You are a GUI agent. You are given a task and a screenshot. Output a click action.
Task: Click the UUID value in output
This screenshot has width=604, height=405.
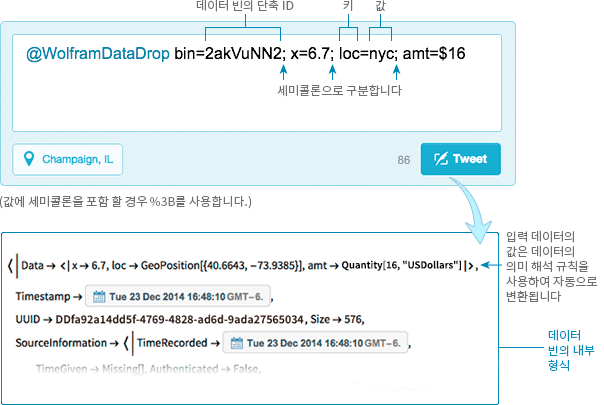(180, 319)
